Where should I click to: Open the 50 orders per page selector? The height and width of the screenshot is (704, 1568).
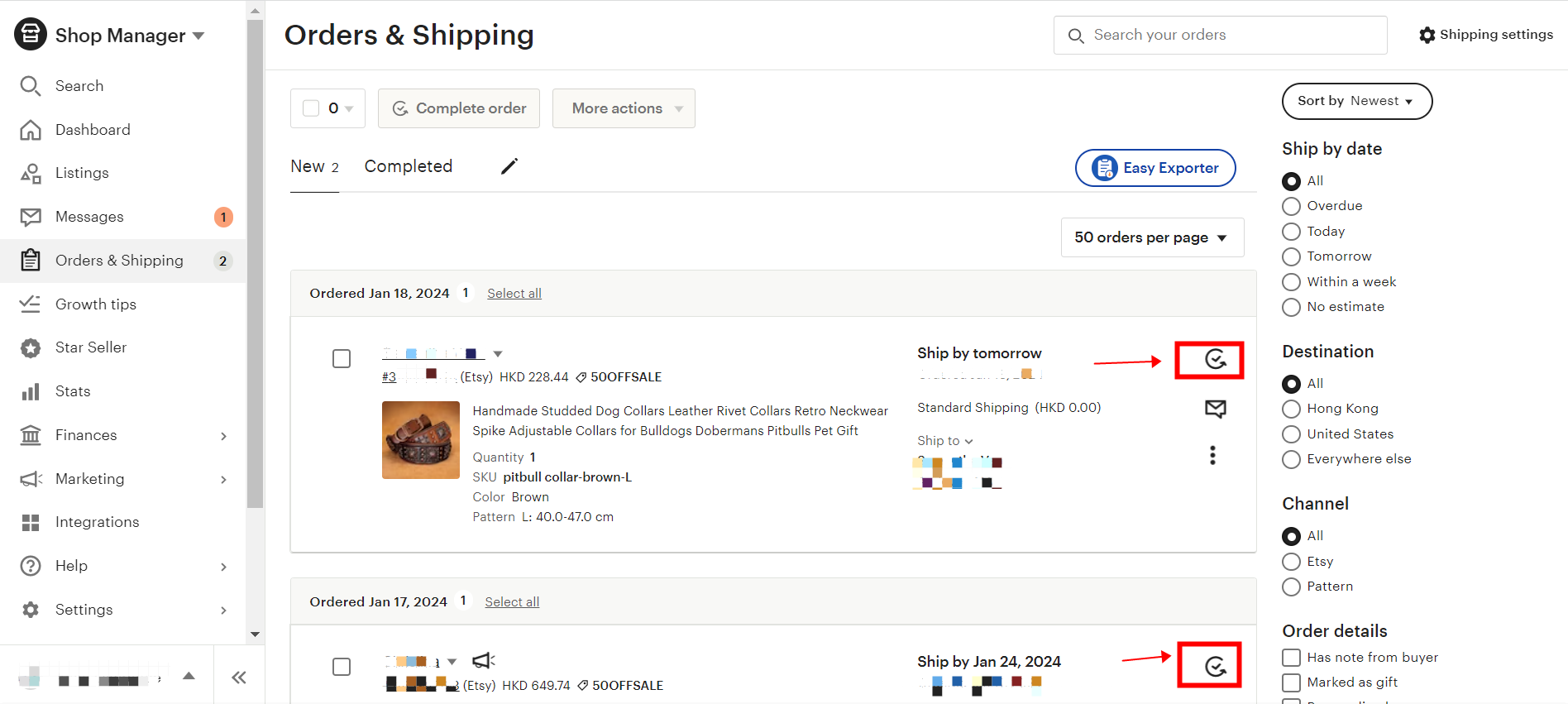point(1152,237)
